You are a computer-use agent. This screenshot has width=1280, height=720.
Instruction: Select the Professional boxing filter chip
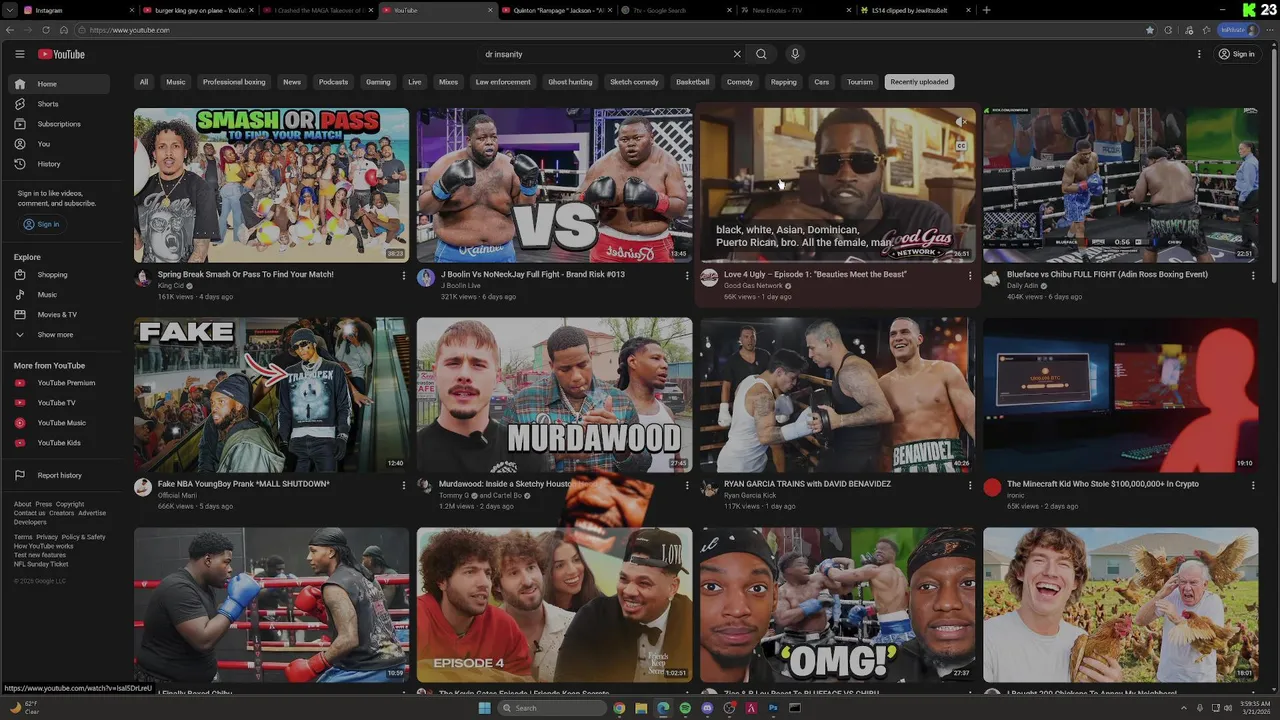click(234, 82)
